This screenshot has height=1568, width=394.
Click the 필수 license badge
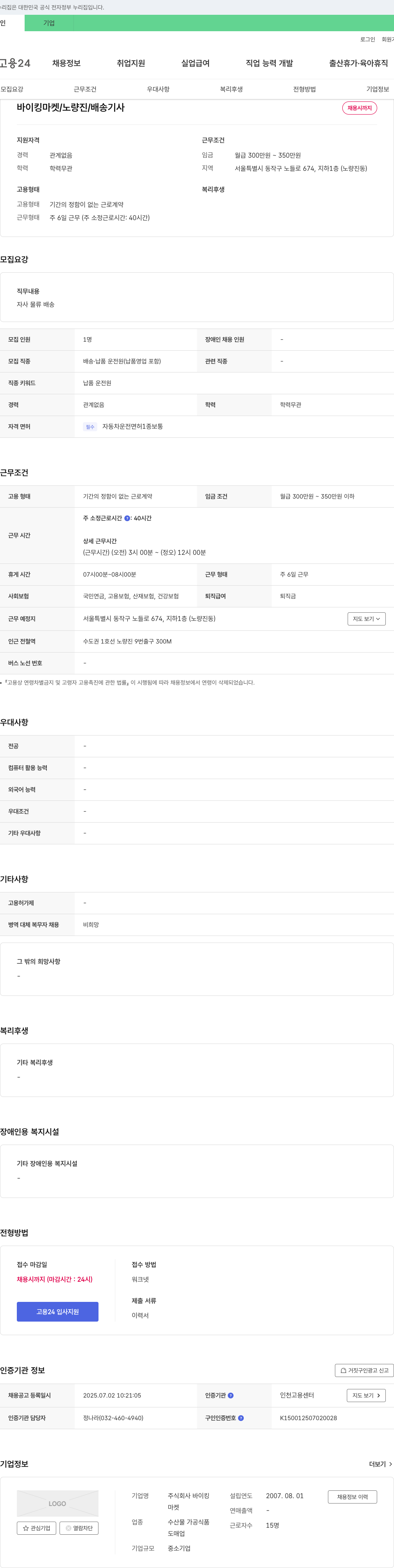90,427
